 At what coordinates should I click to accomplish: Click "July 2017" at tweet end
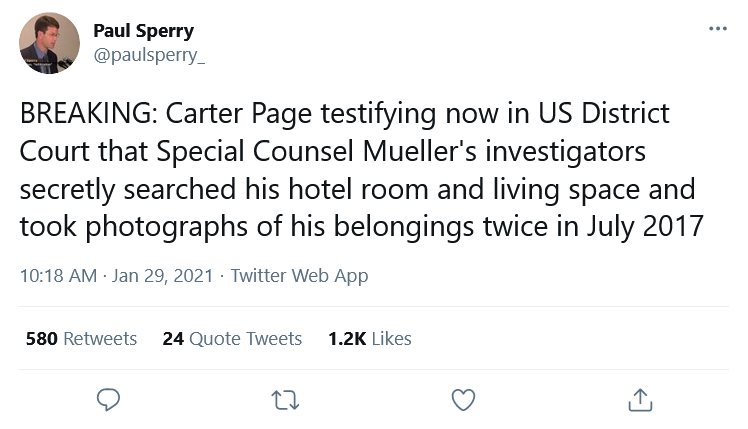645,227
